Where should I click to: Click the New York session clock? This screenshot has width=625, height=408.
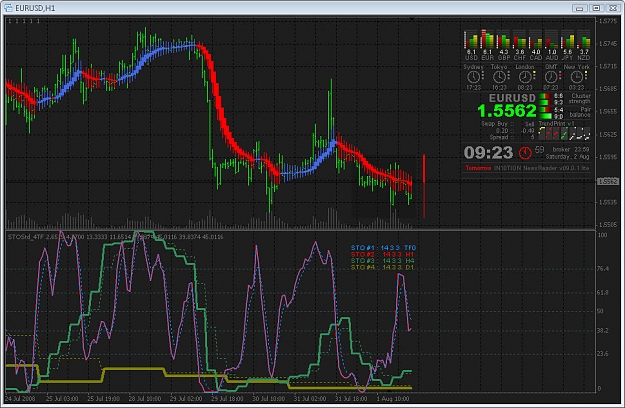point(576,77)
